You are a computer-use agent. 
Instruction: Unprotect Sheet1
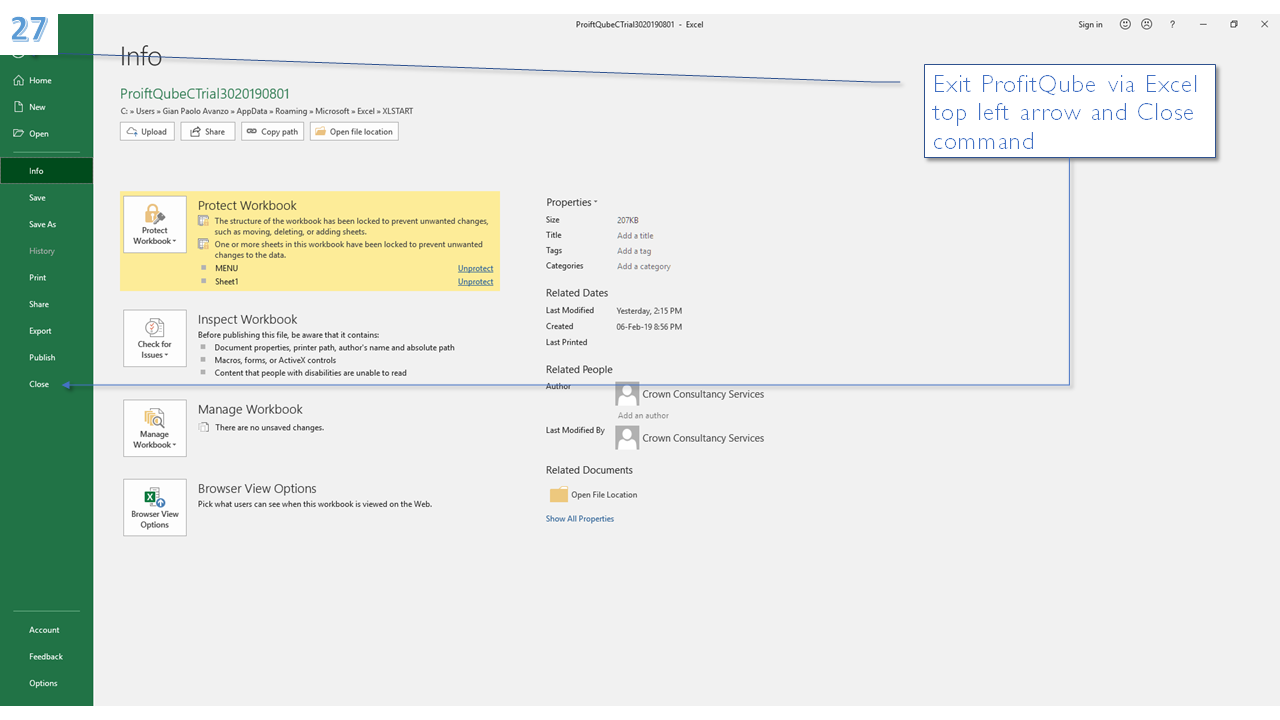475,282
